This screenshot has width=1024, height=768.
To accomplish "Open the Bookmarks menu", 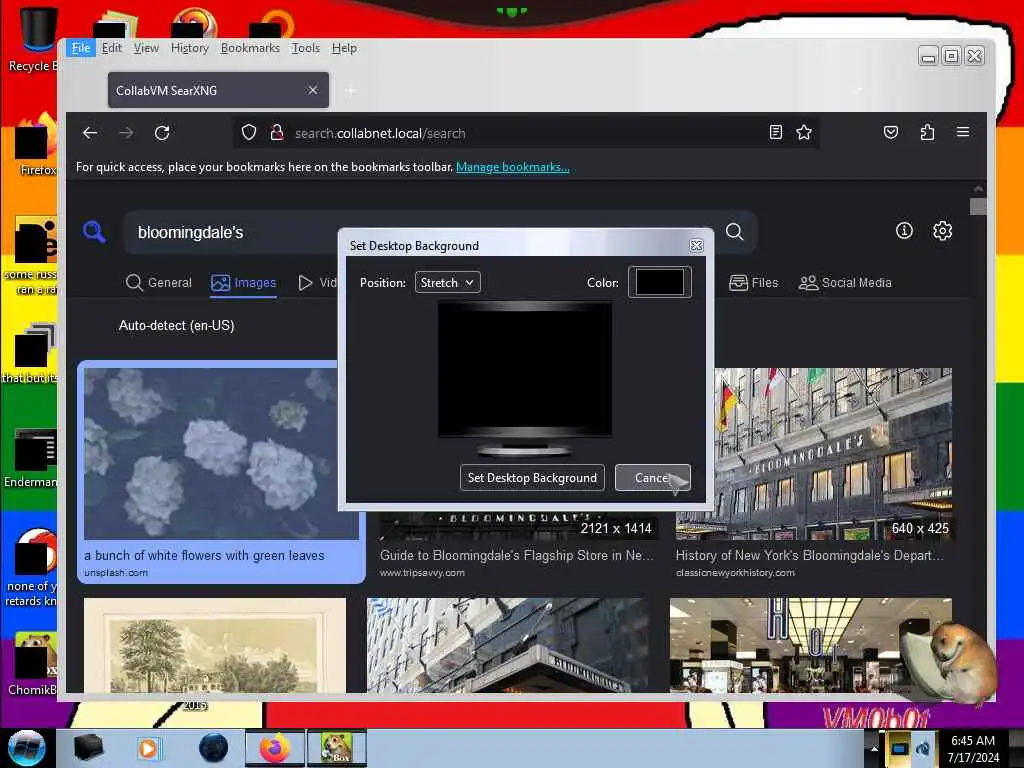I will pos(250,48).
